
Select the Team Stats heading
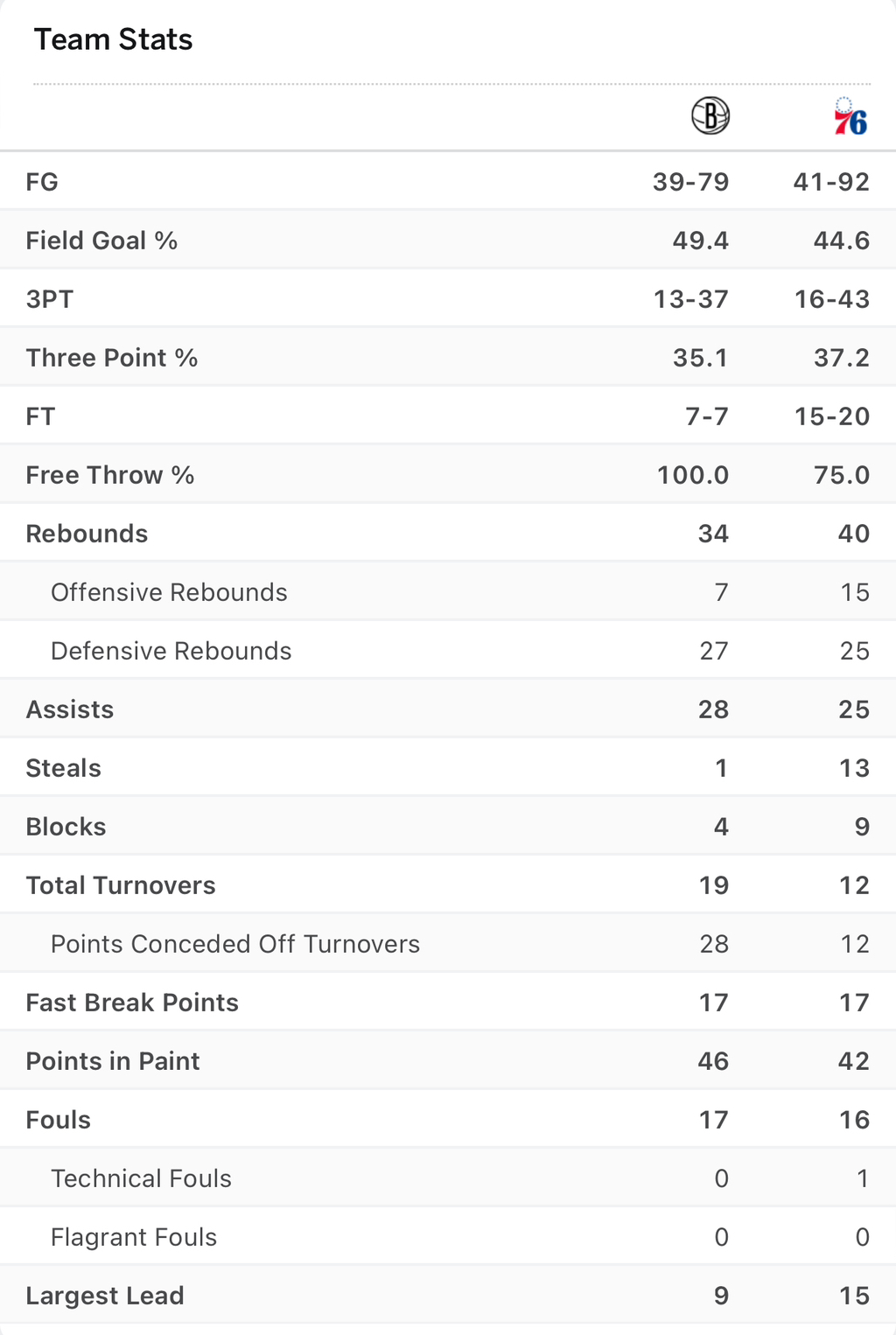click(113, 39)
